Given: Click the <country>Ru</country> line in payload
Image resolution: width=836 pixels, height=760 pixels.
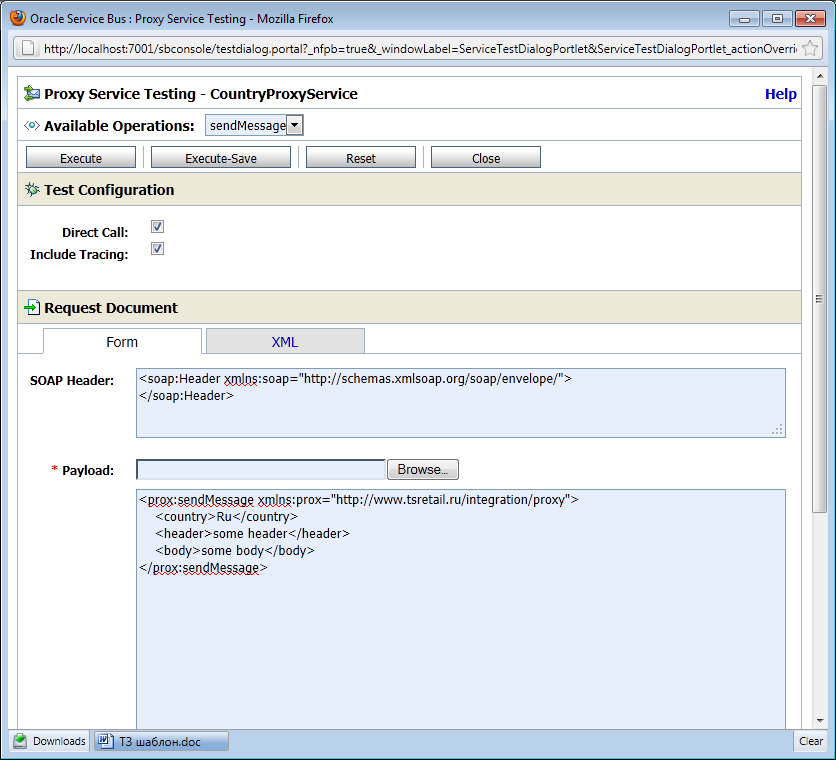Looking at the screenshot, I should pyautogui.click(x=227, y=516).
